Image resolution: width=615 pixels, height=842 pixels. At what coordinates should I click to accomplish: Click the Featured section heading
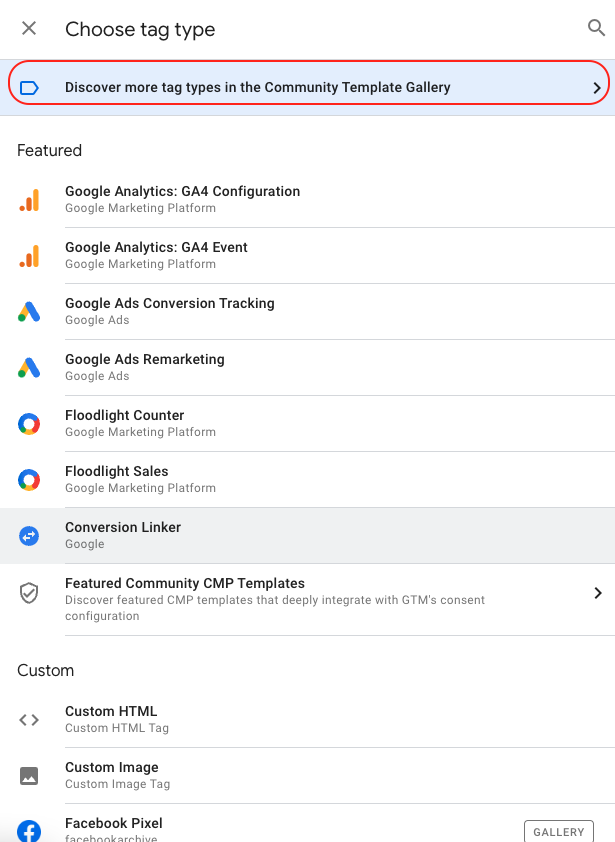coord(49,150)
